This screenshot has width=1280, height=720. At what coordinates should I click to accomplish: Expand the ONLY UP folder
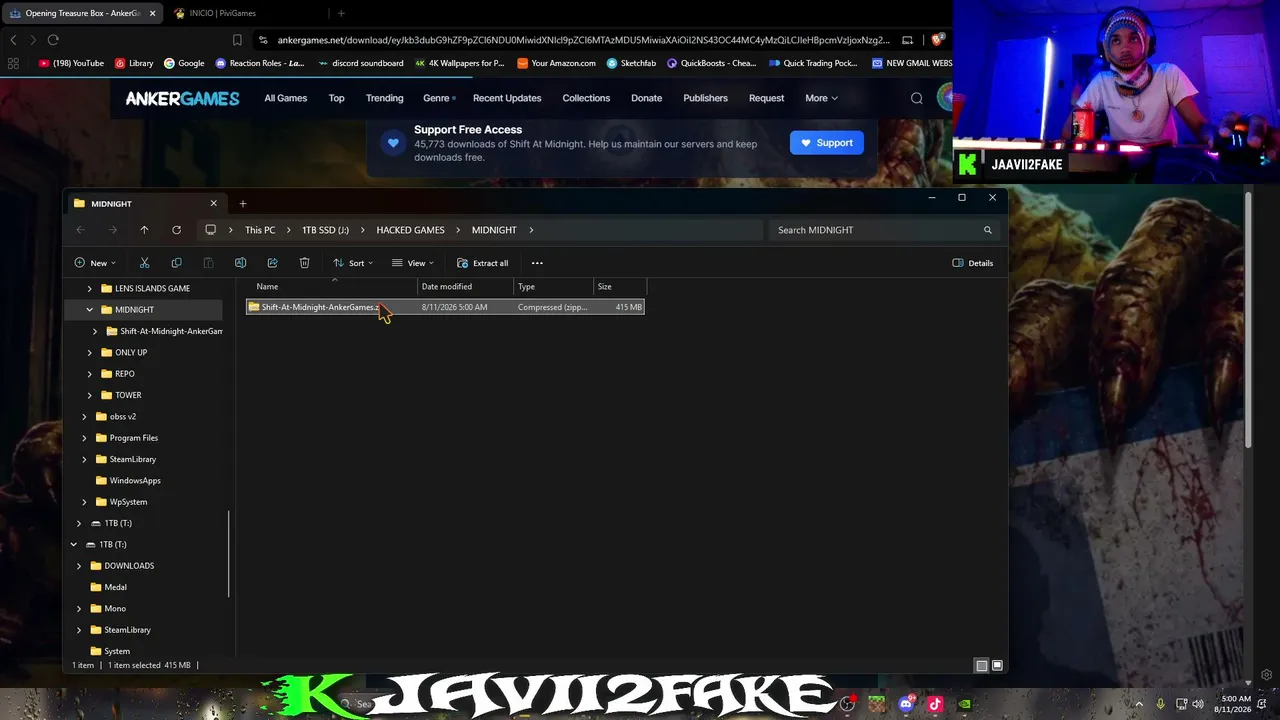(x=90, y=353)
